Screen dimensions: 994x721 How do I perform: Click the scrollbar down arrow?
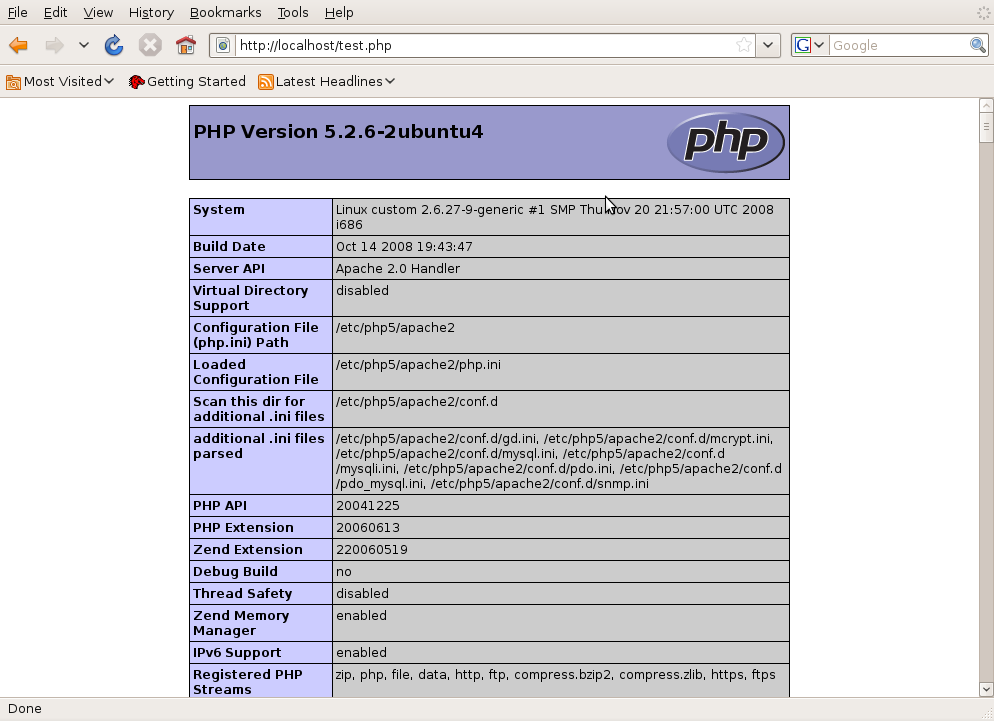pyautogui.click(x=986, y=689)
